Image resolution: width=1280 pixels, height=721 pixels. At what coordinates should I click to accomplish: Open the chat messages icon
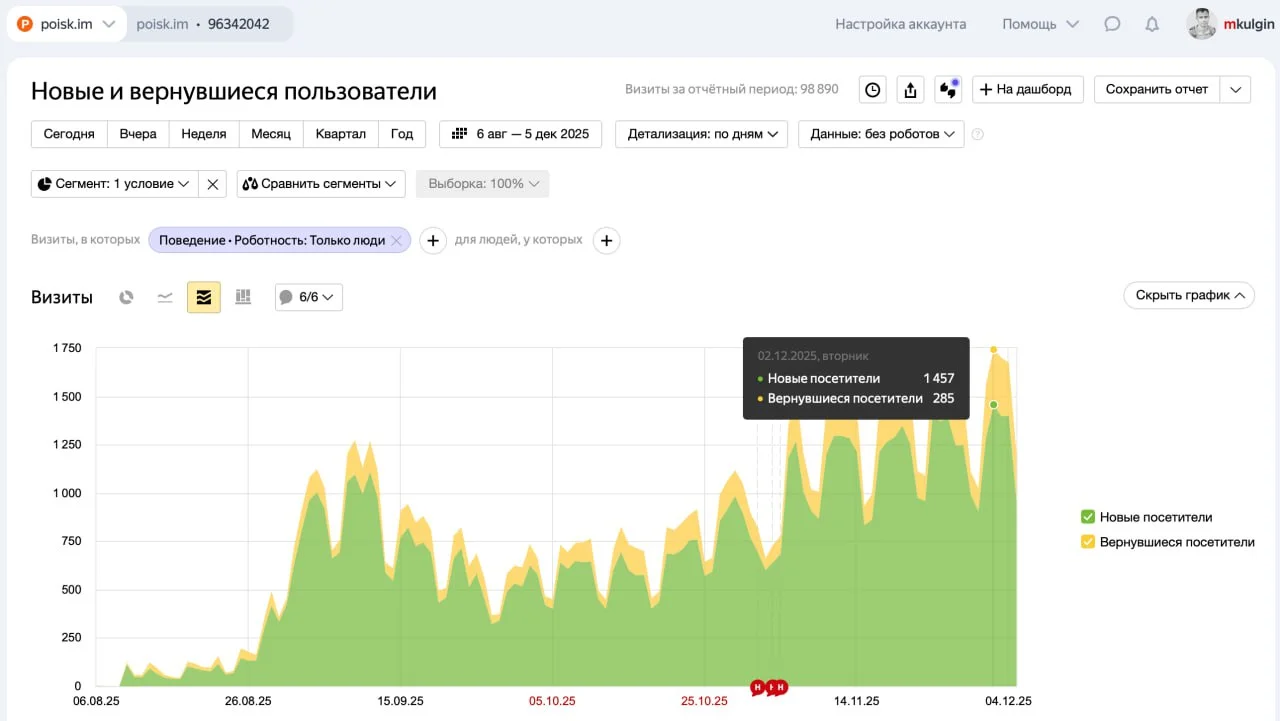click(x=1112, y=24)
